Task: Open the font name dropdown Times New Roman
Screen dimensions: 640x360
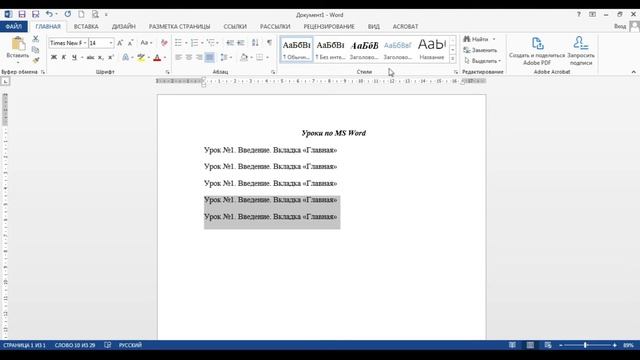Action: (84, 43)
